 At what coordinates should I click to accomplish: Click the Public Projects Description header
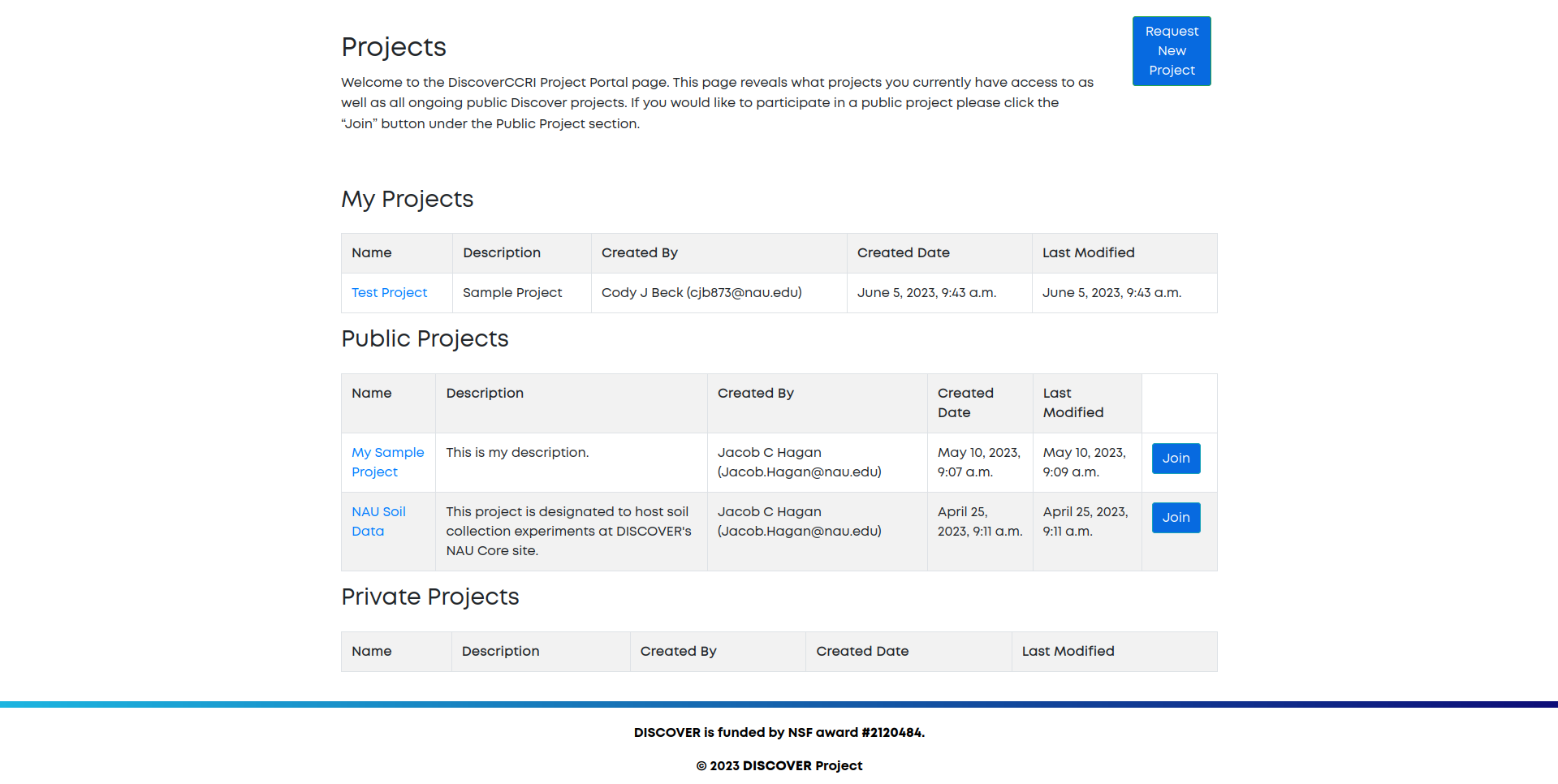click(x=572, y=403)
